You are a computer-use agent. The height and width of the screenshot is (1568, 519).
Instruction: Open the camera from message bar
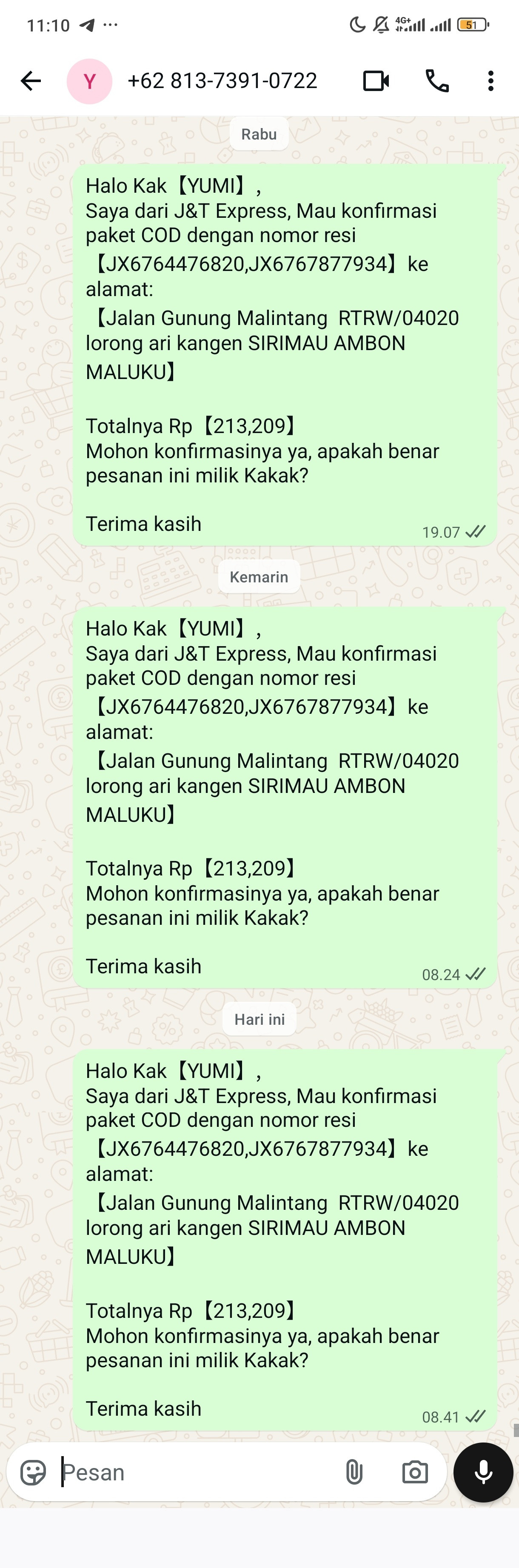[415, 1473]
